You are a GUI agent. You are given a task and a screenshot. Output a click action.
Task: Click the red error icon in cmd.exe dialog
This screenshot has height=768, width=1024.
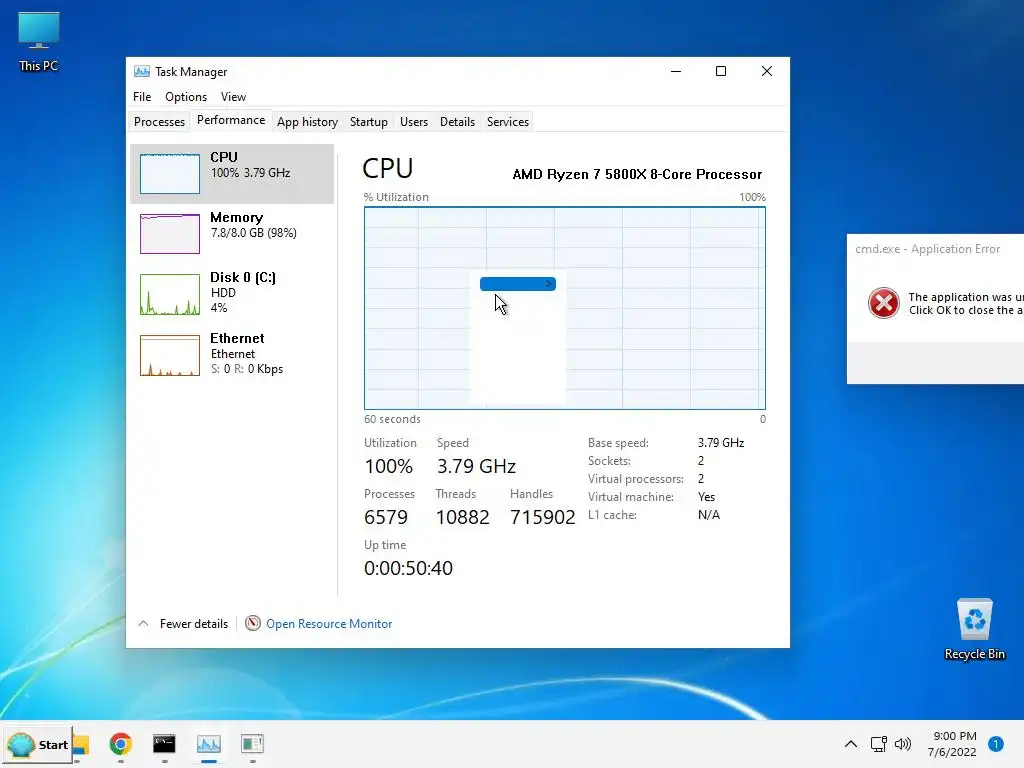click(x=884, y=303)
